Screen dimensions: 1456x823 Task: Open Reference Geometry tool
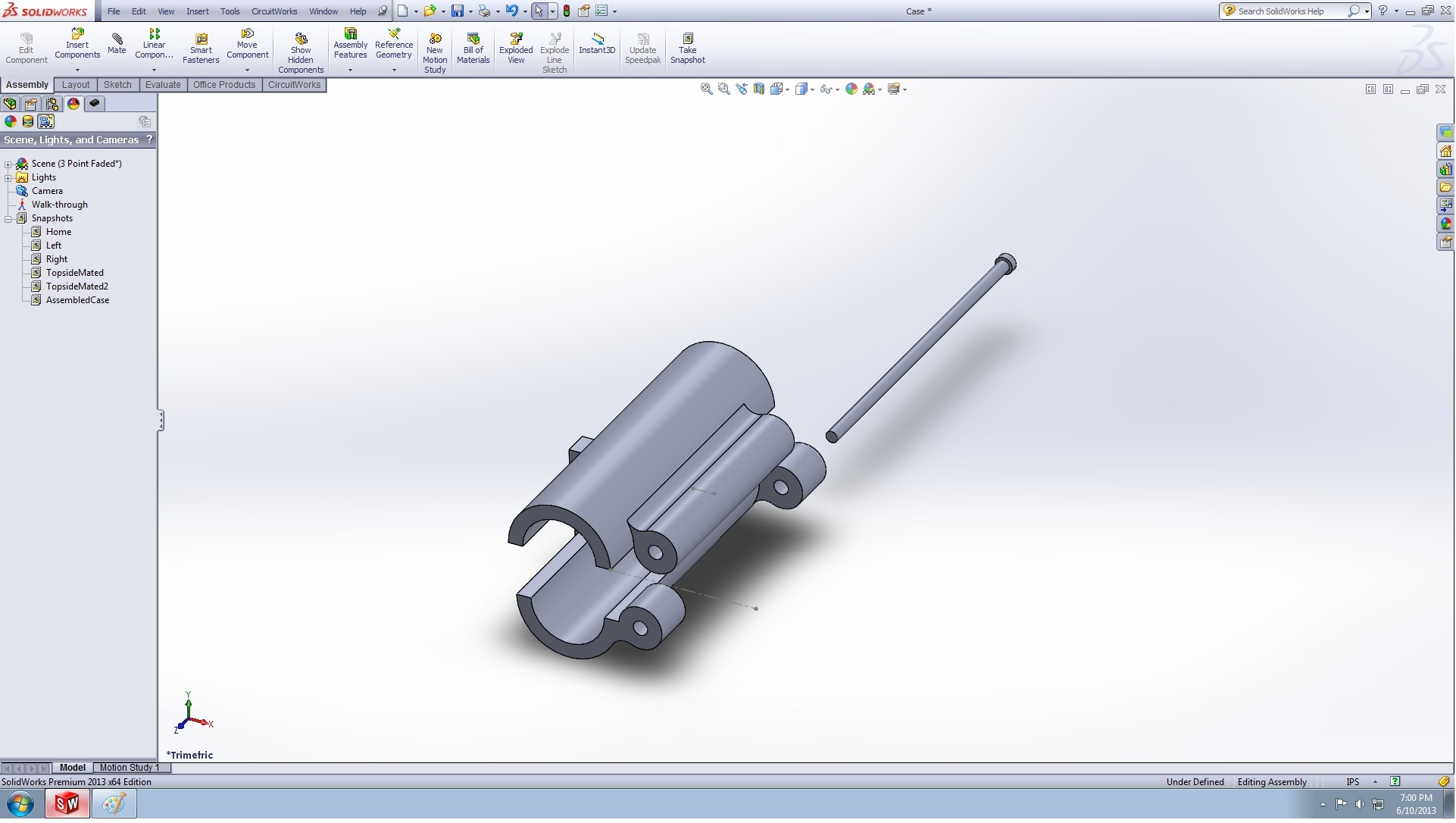394,44
